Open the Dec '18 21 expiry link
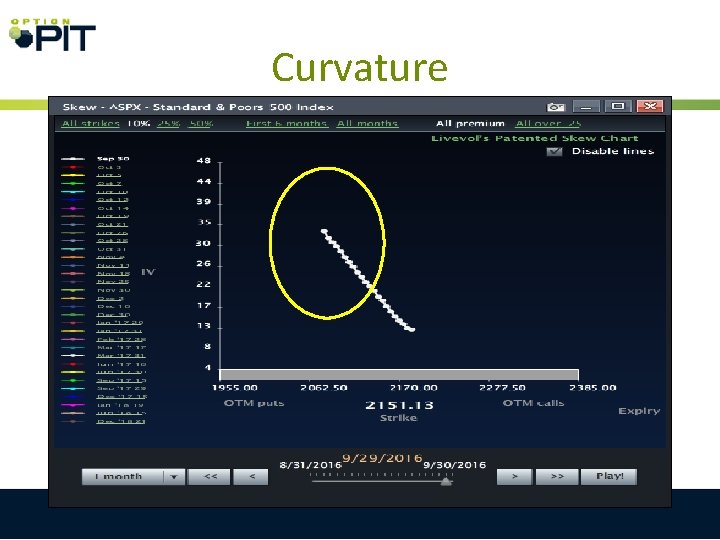Image resolution: width=720 pixels, height=540 pixels. 121,422
